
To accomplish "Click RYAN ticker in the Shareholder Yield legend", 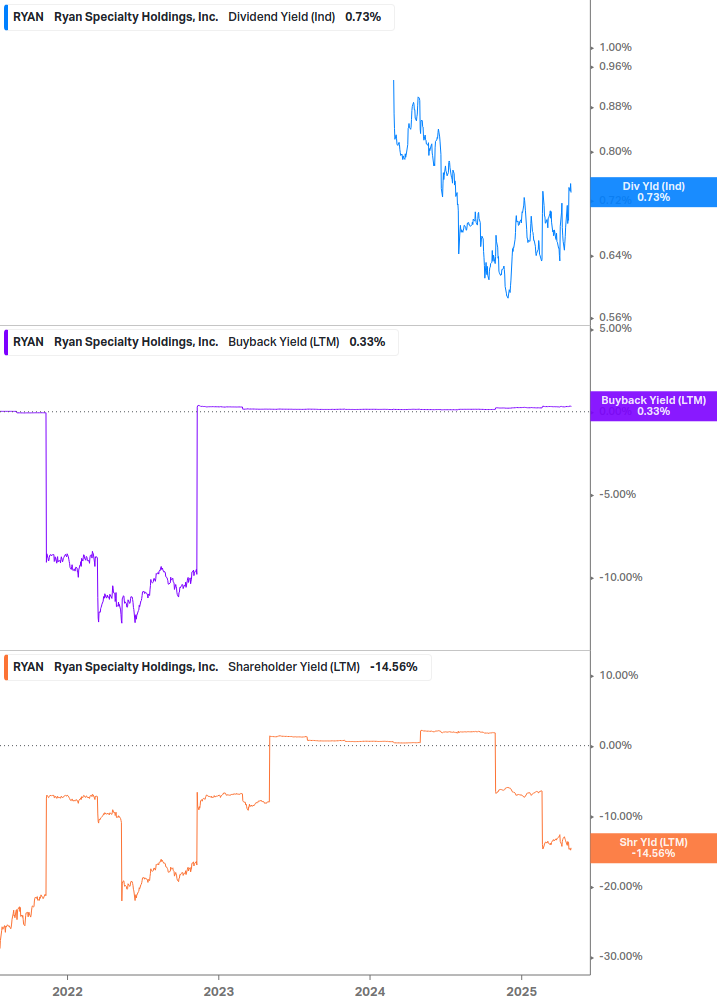I will (28, 667).
